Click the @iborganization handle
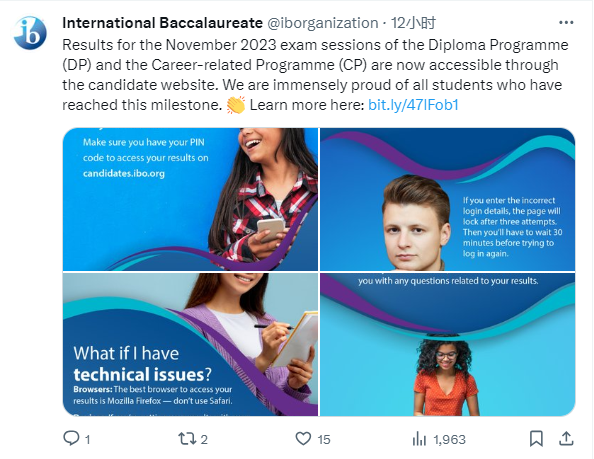This screenshot has height=459, width=594. tap(323, 23)
